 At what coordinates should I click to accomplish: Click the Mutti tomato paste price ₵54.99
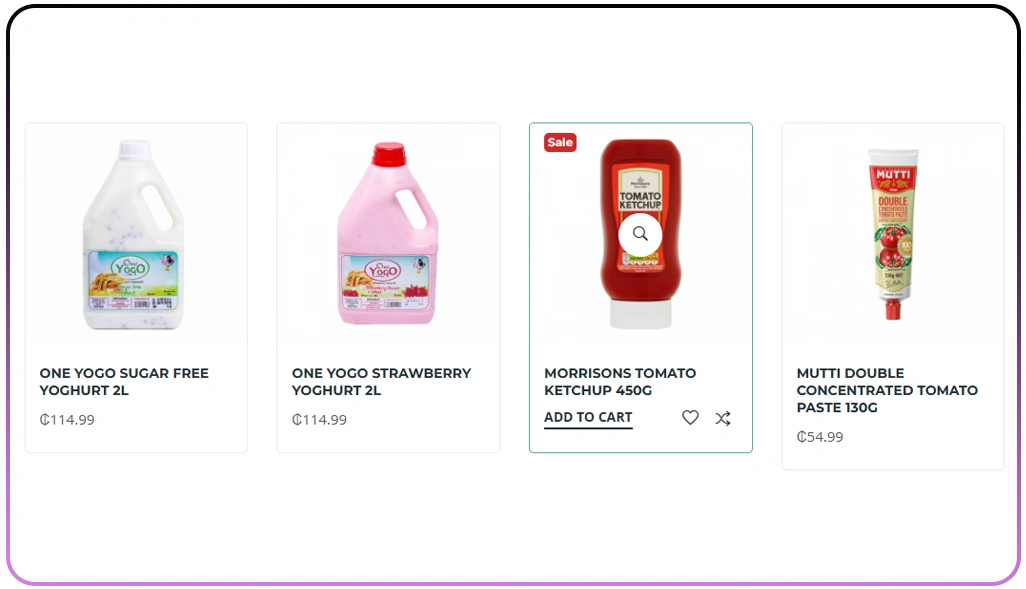820,437
